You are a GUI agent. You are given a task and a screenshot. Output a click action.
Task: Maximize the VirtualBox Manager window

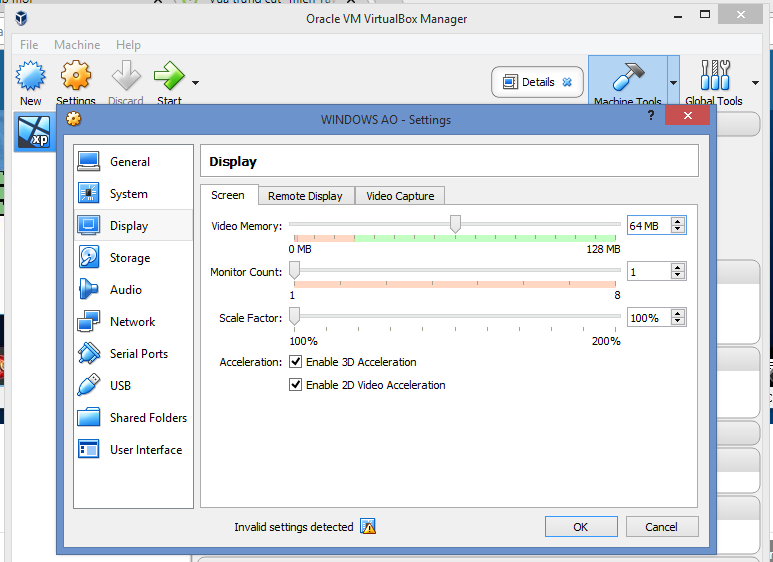[x=705, y=14]
